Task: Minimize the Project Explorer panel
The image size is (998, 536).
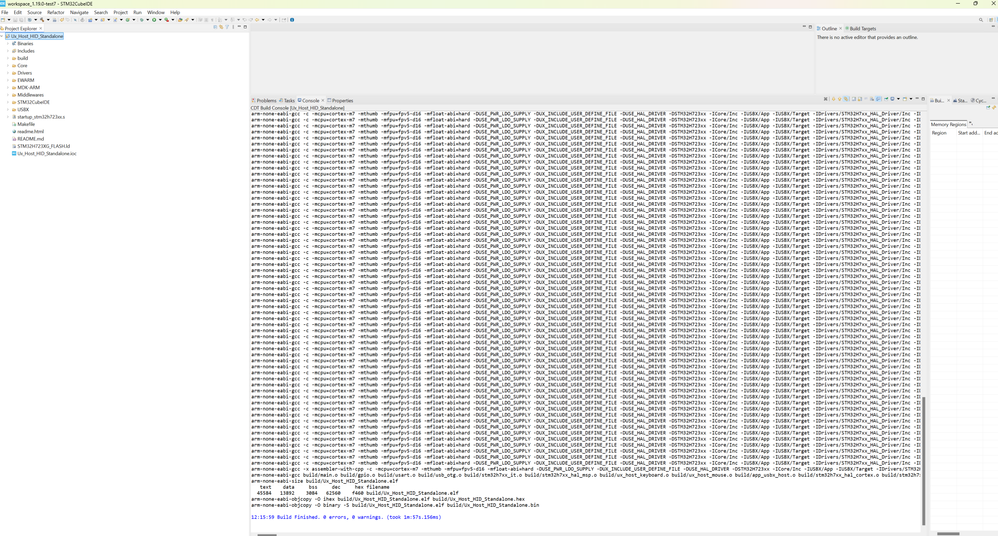Action: coord(239,27)
